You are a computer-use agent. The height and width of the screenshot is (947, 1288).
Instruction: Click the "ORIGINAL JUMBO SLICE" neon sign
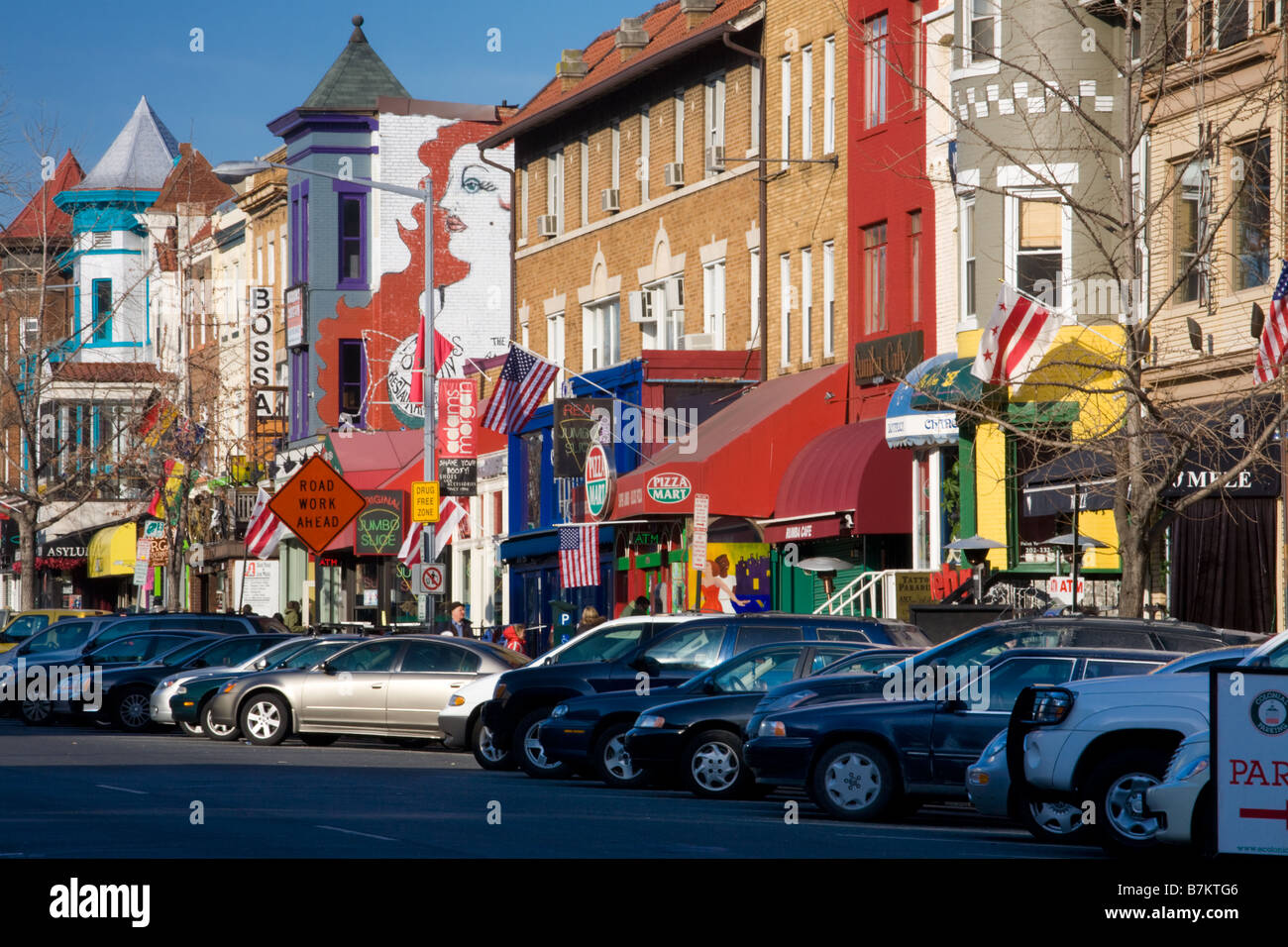point(377,522)
